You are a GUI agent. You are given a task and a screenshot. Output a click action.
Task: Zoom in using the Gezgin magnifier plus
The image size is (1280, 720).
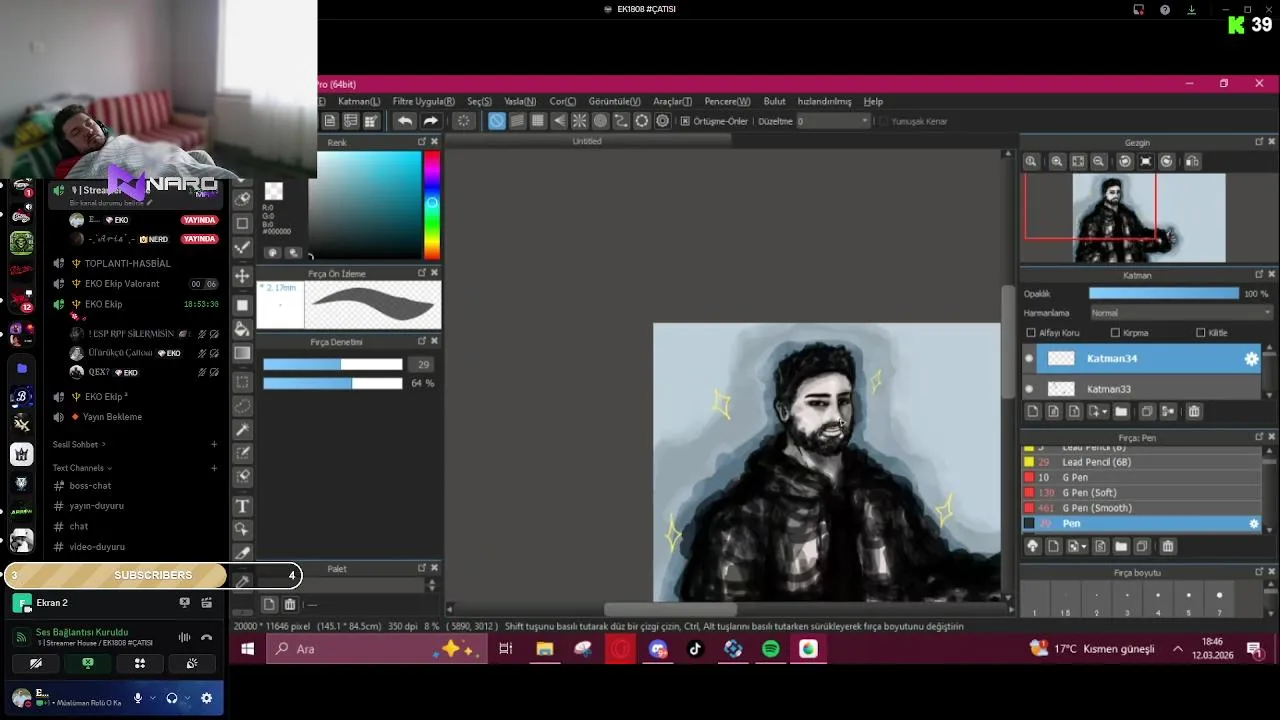tap(1057, 161)
